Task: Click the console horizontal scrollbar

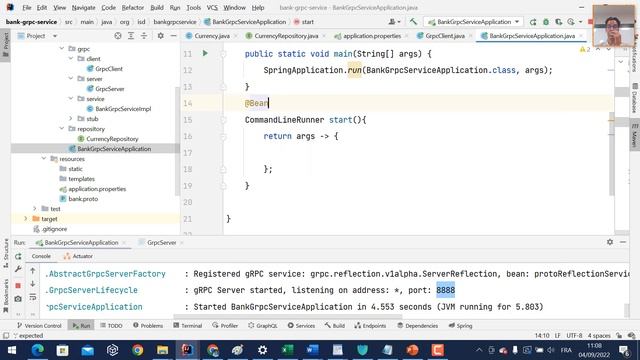Action: [288, 316]
